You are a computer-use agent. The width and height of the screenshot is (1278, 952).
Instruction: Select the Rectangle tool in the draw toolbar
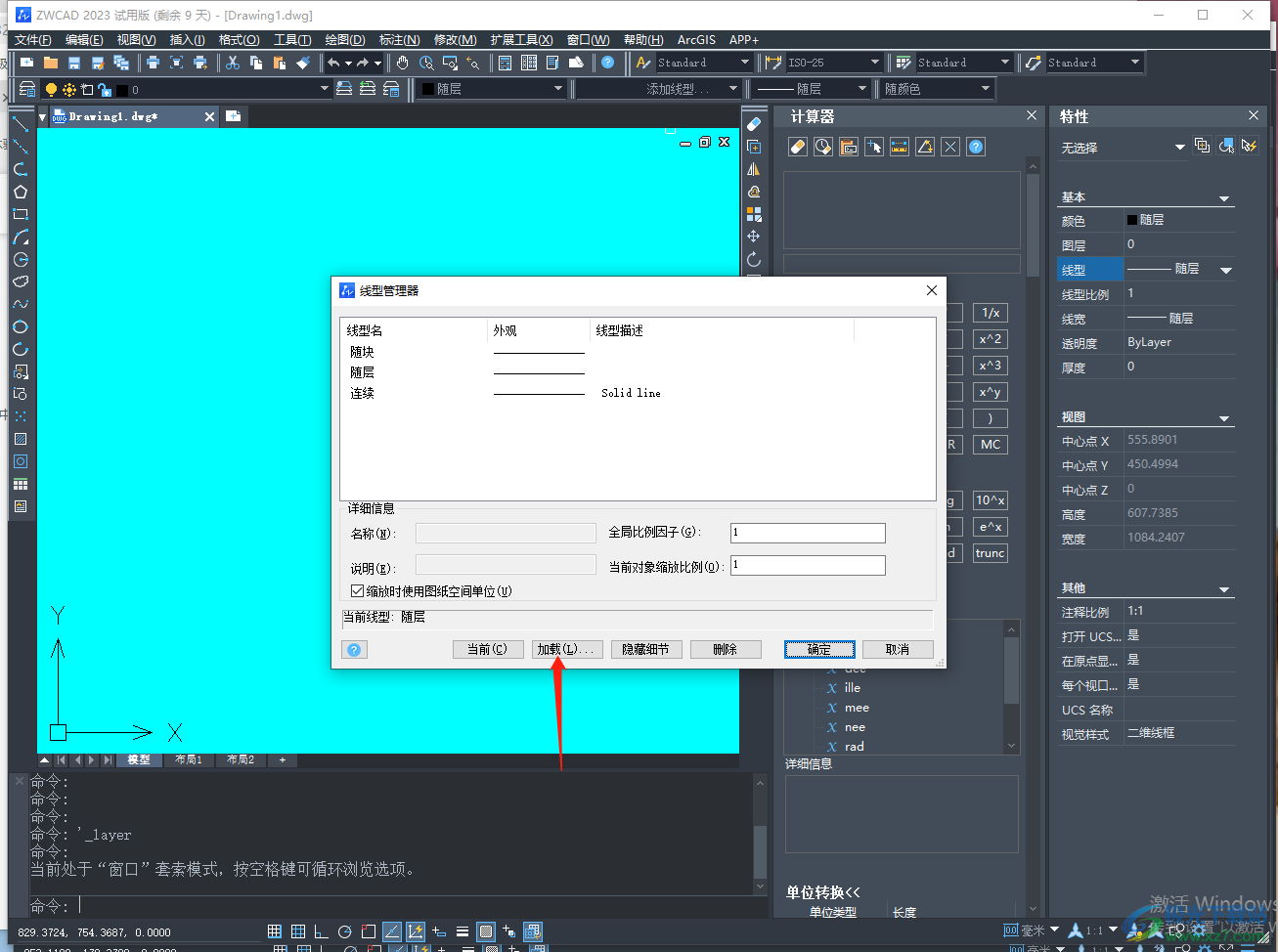[21, 215]
